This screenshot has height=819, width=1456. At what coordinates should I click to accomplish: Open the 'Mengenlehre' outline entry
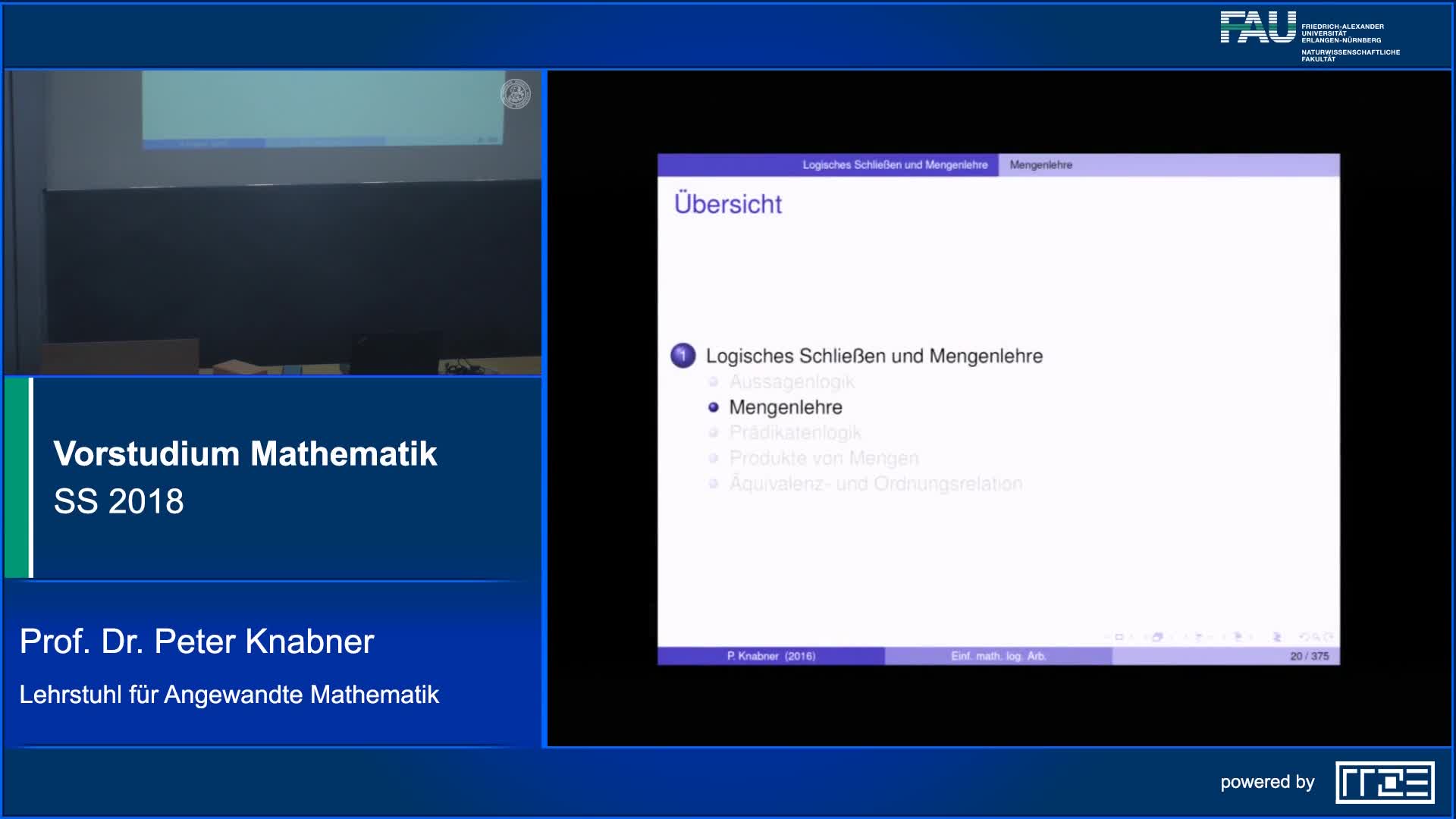[786, 407]
